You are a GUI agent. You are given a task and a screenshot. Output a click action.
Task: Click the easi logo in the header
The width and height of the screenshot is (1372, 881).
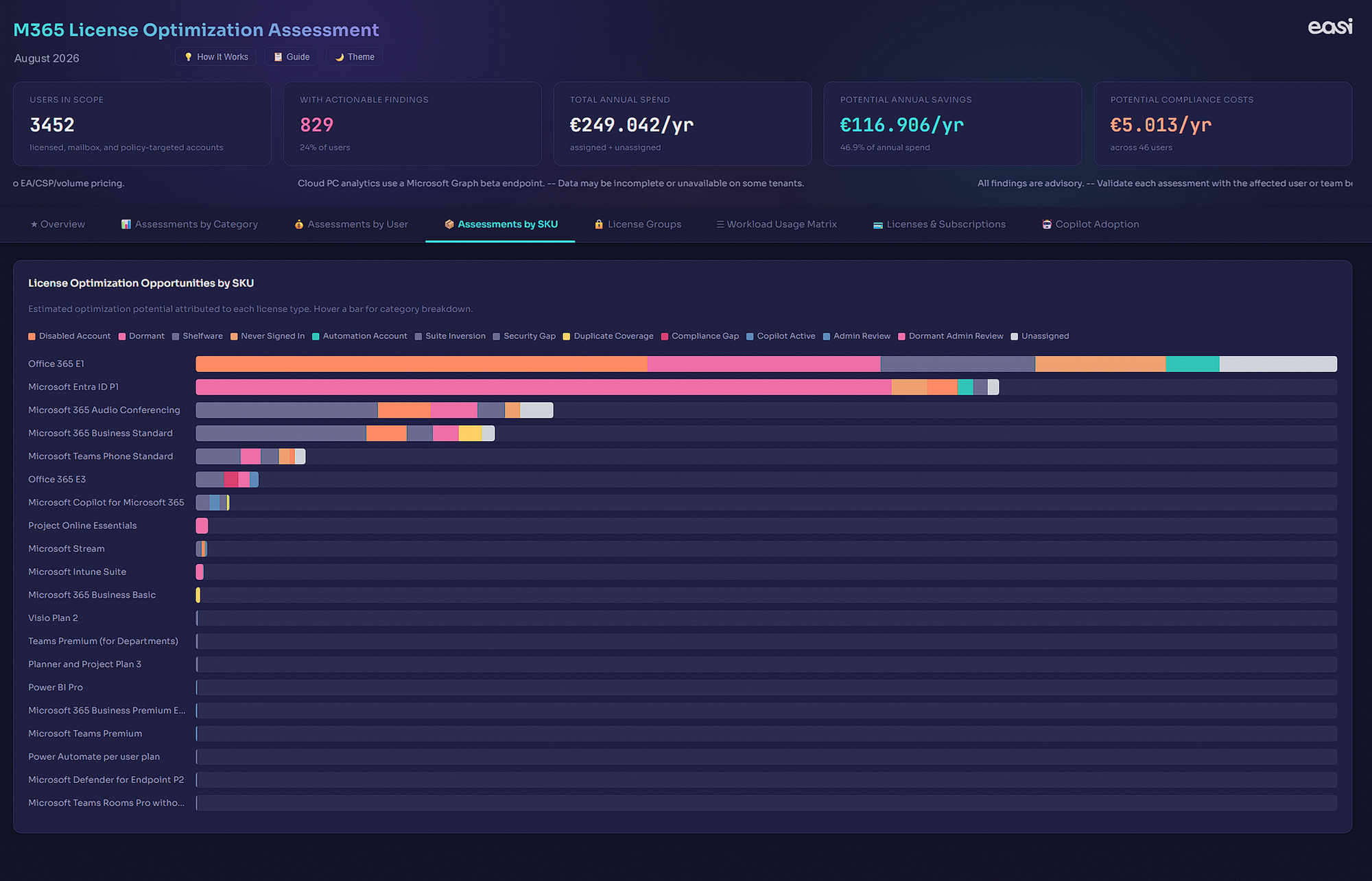pyautogui.click(x=1330, y=27)
